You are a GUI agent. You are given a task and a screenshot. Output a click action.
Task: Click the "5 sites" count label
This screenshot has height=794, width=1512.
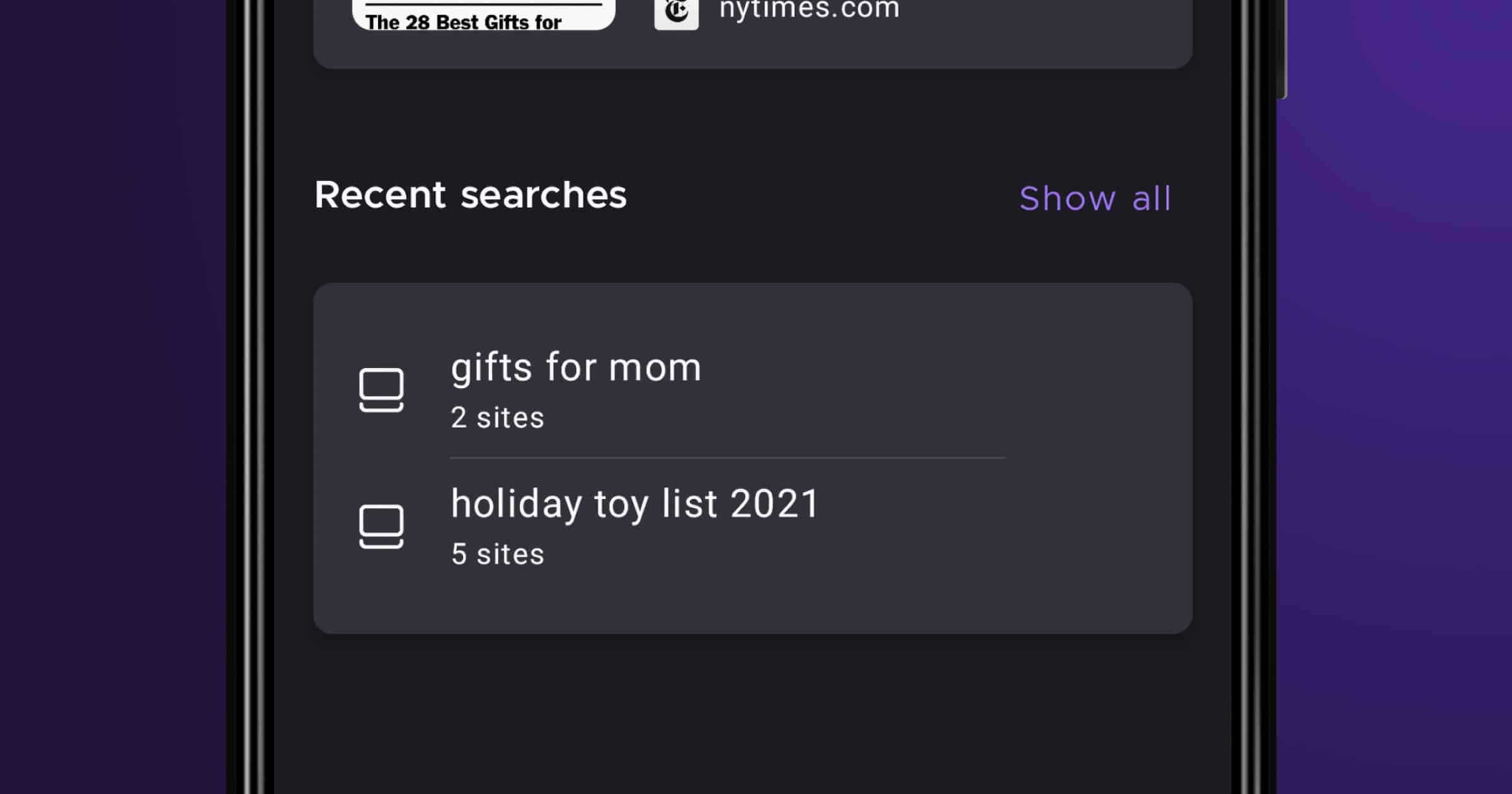pos(498,555)
